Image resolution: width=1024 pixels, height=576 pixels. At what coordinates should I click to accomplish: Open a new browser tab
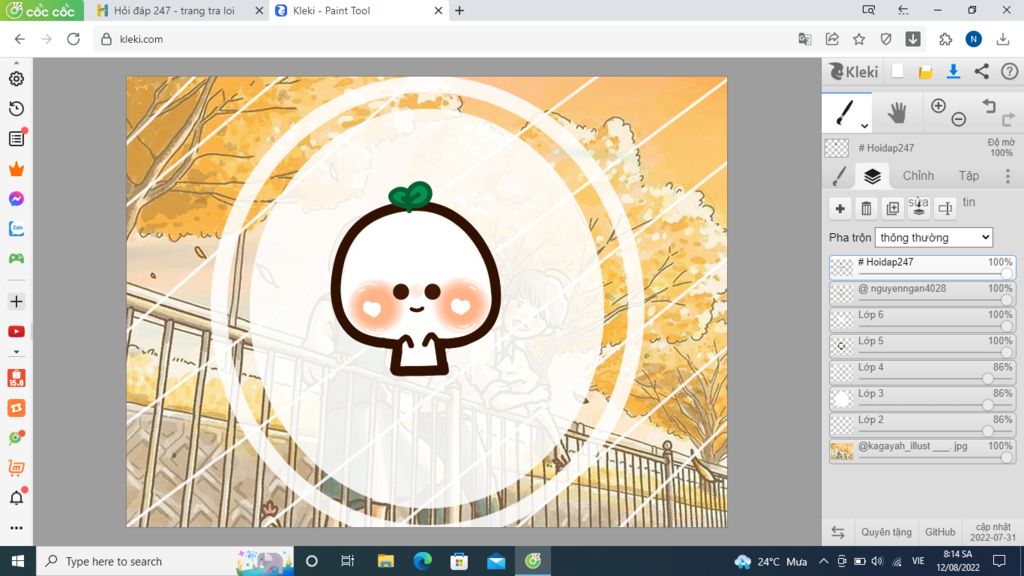[460, 10]
